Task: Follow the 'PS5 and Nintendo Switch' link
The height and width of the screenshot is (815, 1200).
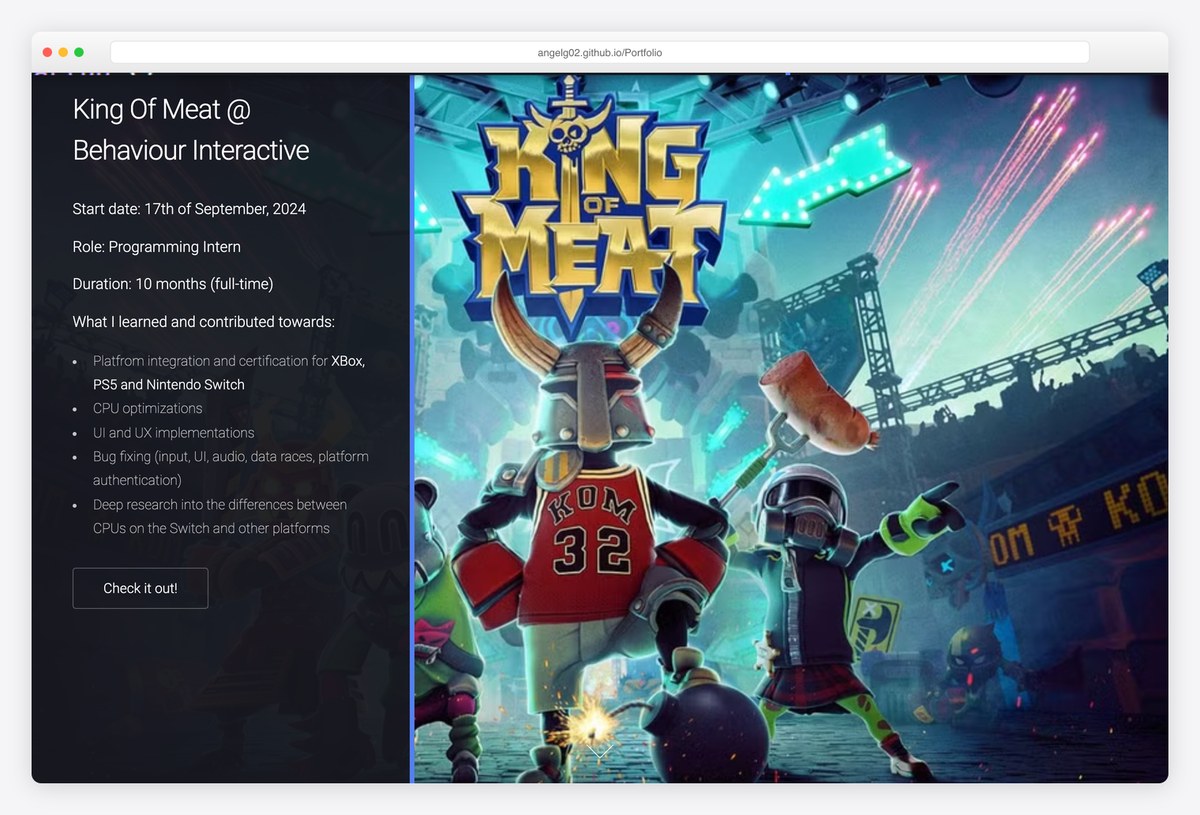Action: pyautogui.click(x=169, y=384)
